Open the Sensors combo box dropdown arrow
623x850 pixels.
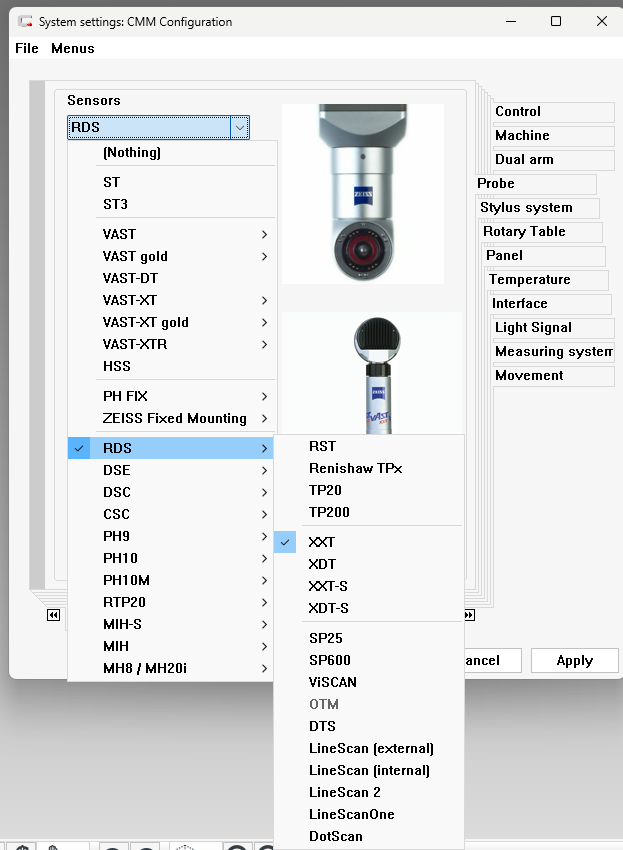point(239,127)
